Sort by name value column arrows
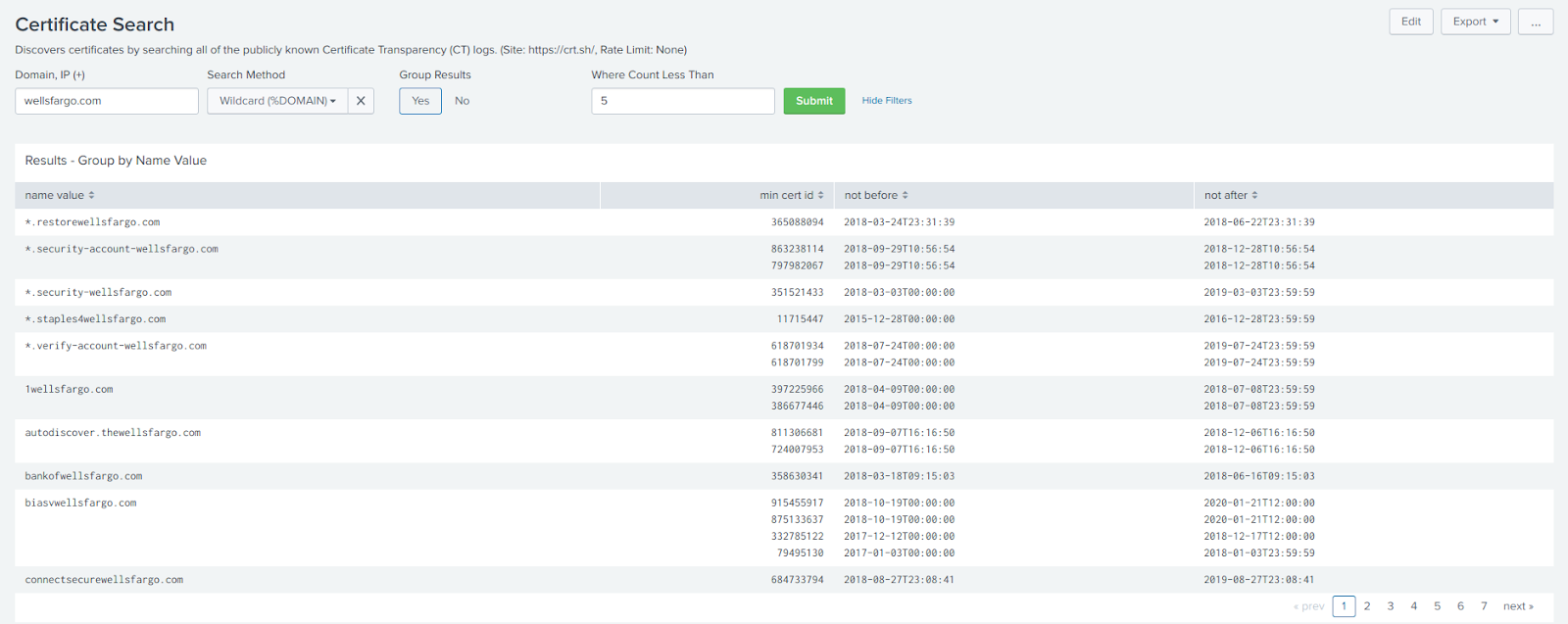 [92, 195]
